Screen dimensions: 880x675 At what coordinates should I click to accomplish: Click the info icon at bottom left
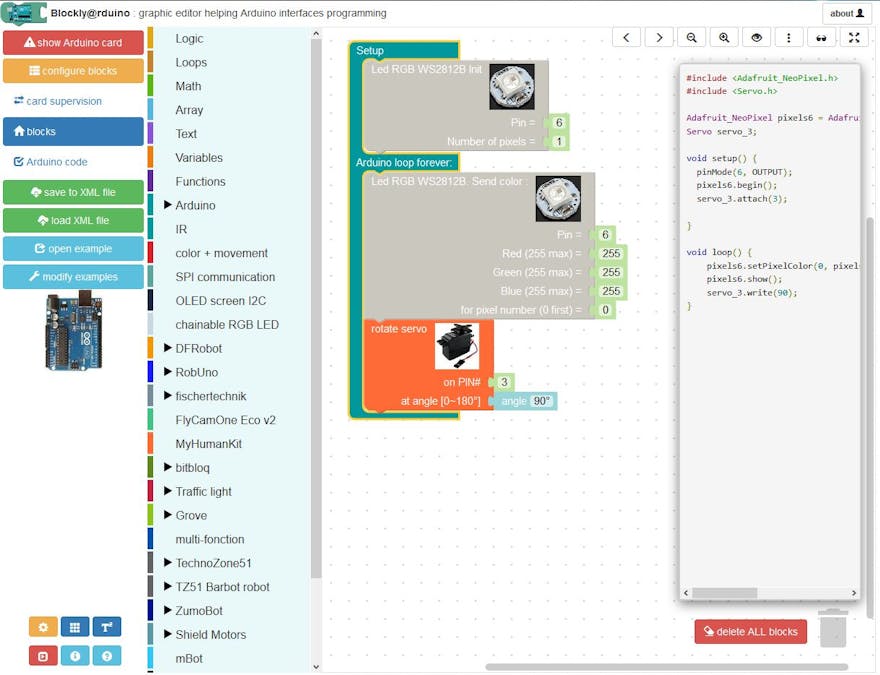click(74, 656)
